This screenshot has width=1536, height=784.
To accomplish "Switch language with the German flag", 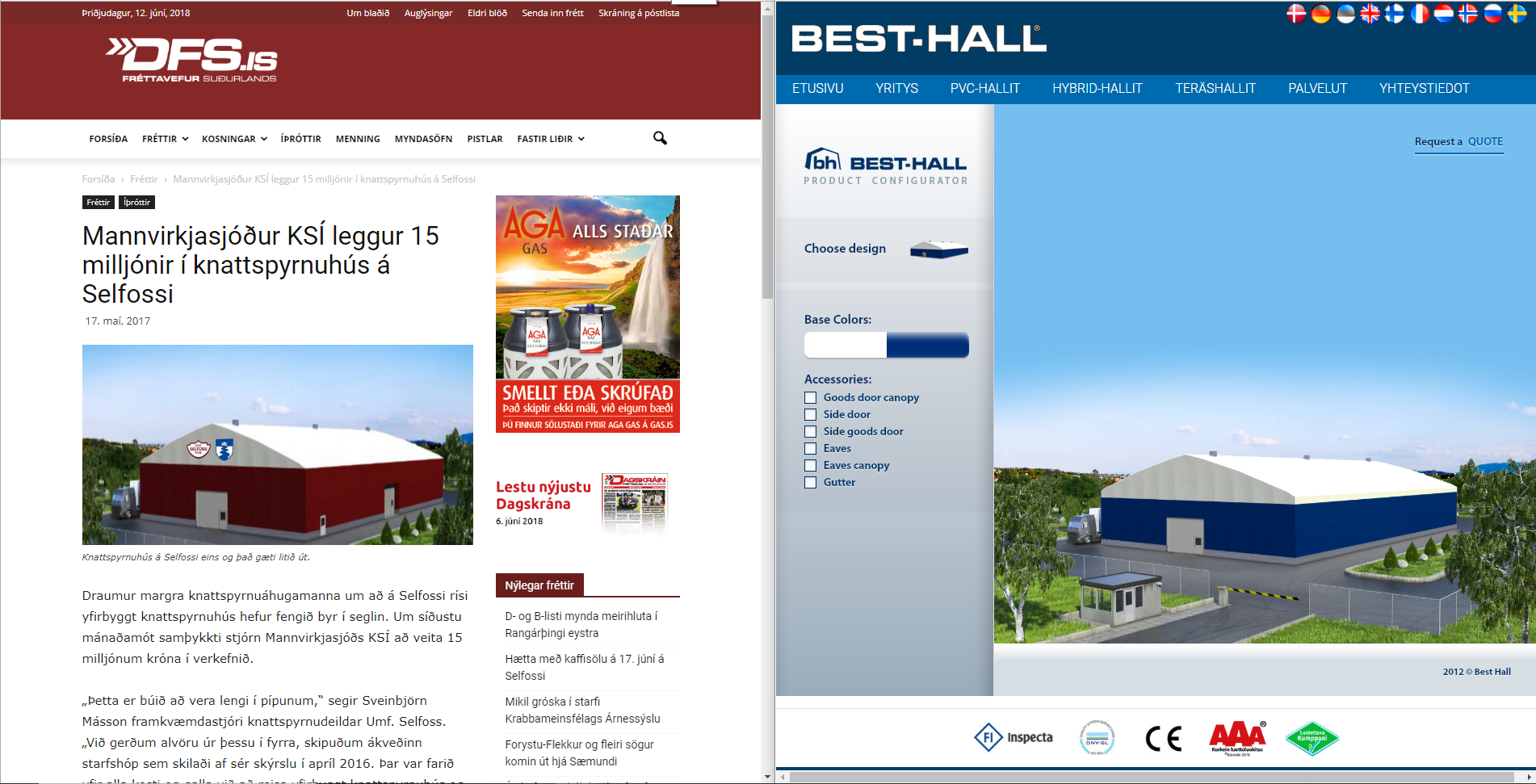I will (x=1320, y=14).
